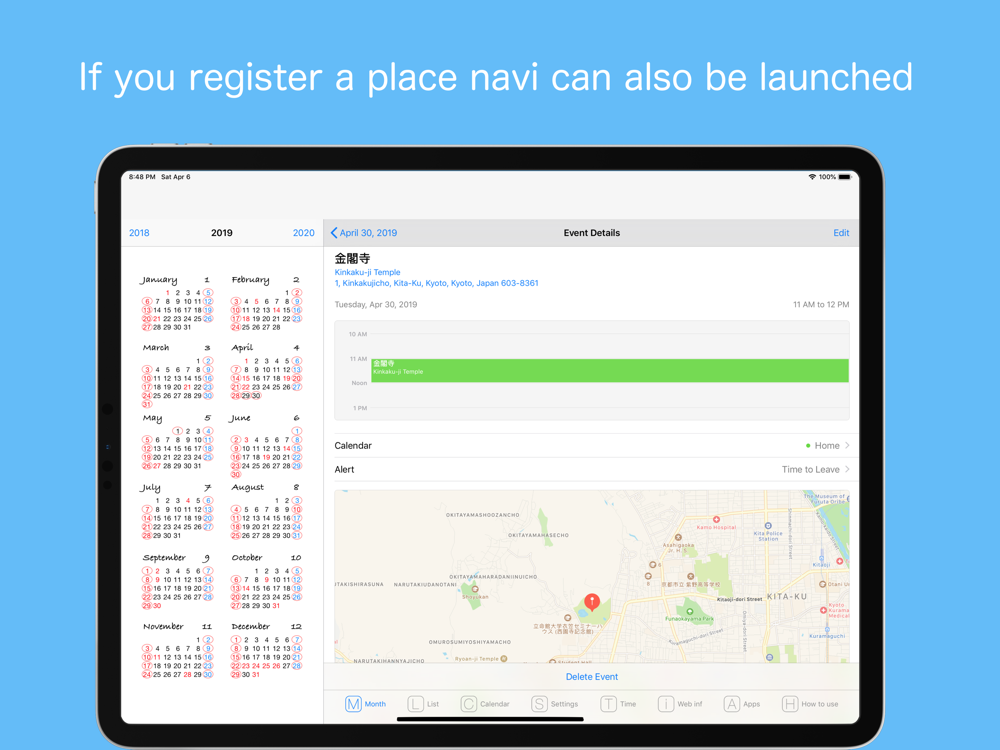Tap Edit in Event Details header
The width and height of the screenshot is (1000, 750).
pyautogui.click(x=841, y=233)
